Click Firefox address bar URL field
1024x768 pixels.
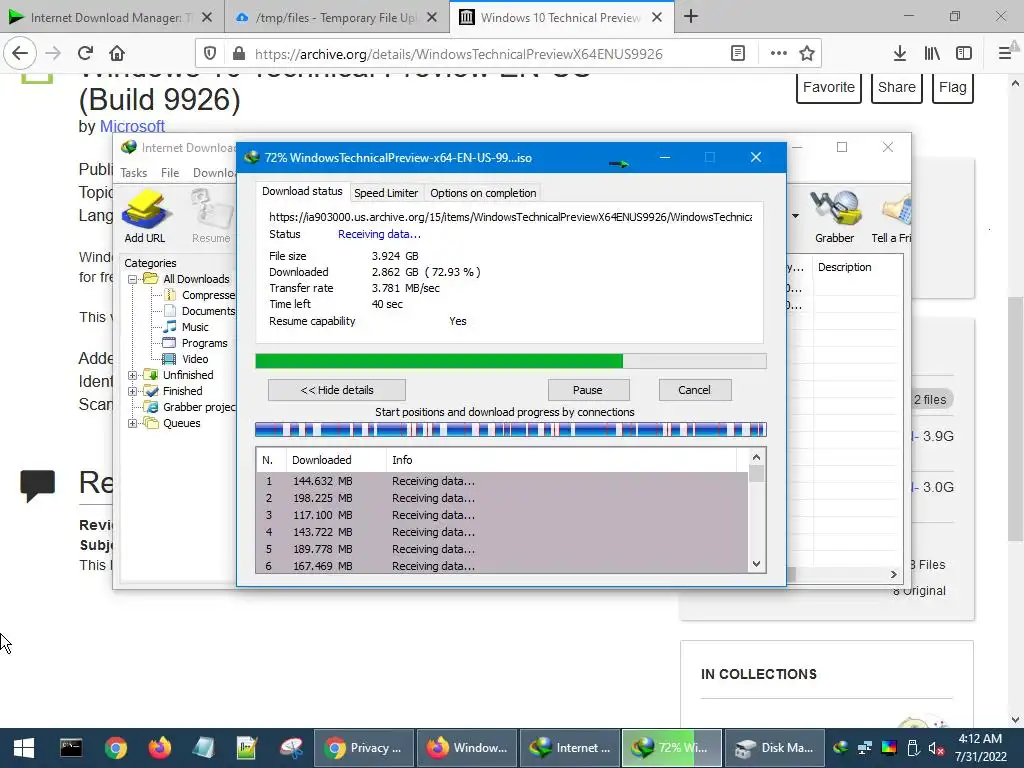click(x=458, y=54)
